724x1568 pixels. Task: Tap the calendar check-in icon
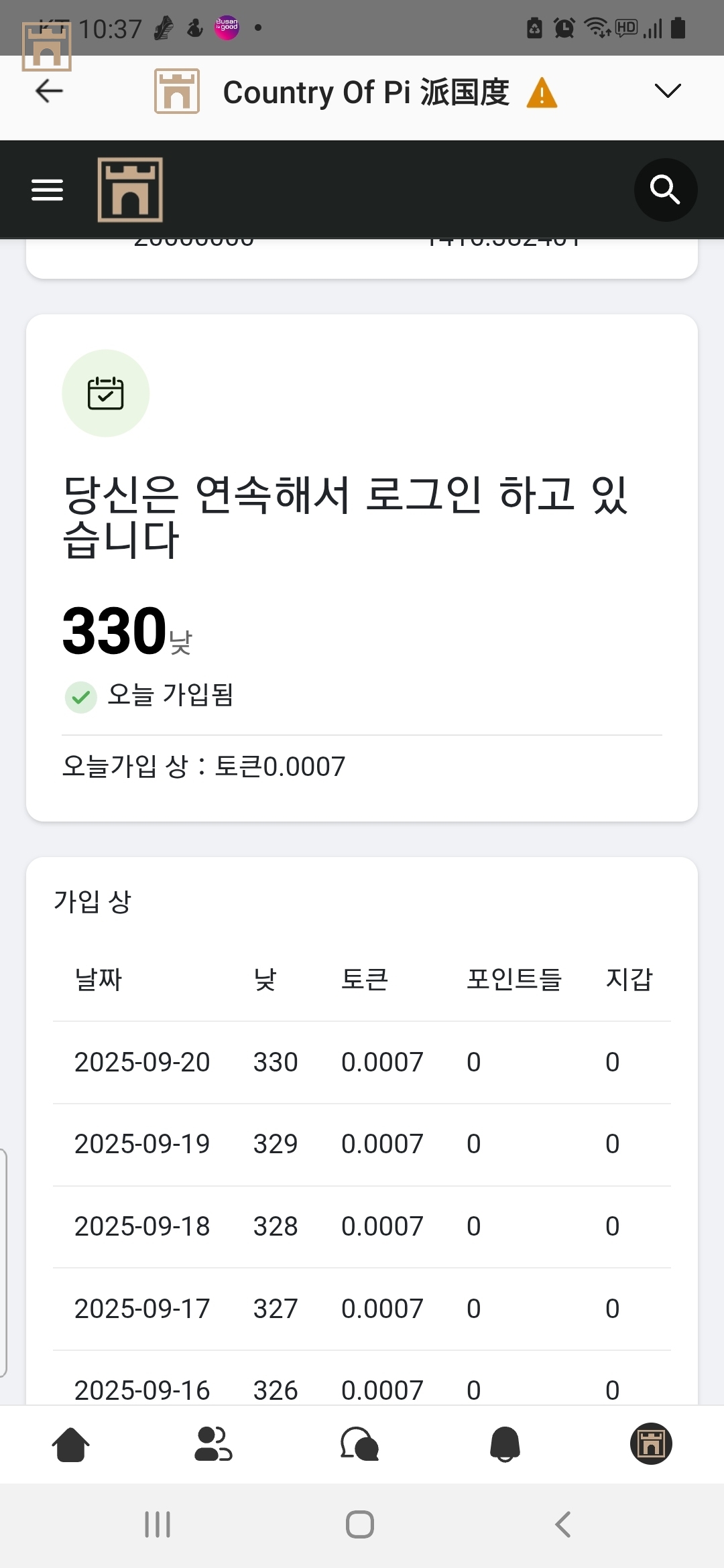coord(106,393)
